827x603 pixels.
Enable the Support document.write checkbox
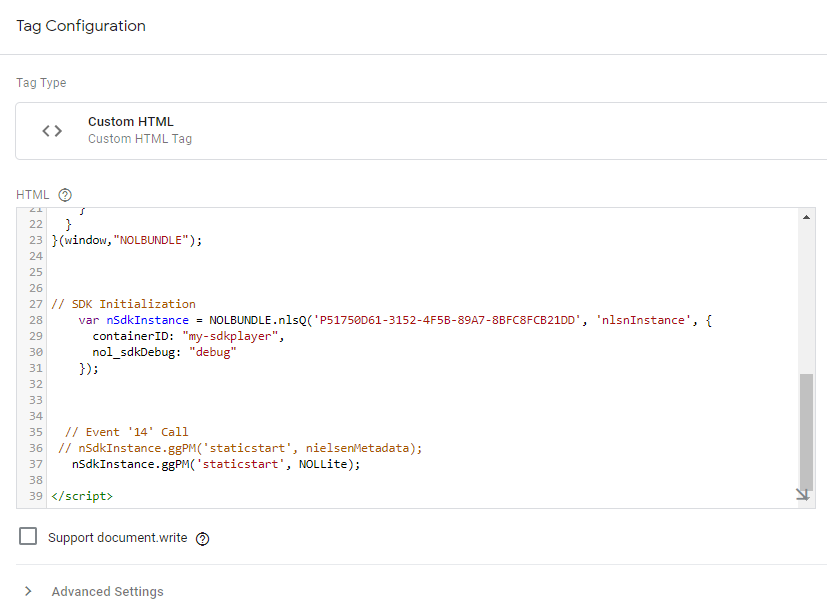28,536
